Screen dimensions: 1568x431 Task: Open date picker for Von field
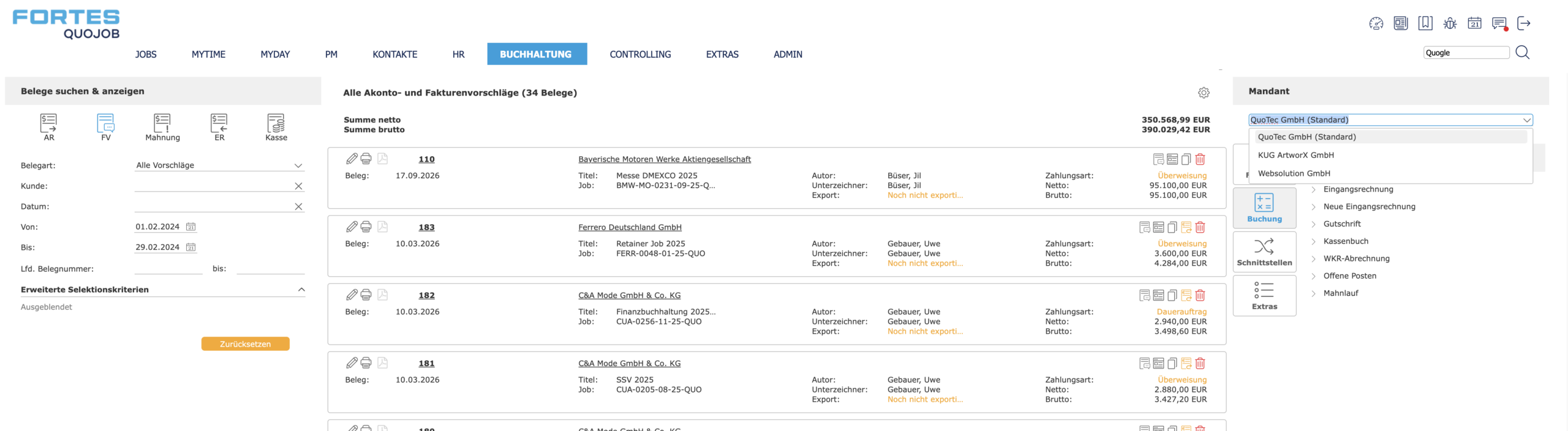click(x=190, y=227)
